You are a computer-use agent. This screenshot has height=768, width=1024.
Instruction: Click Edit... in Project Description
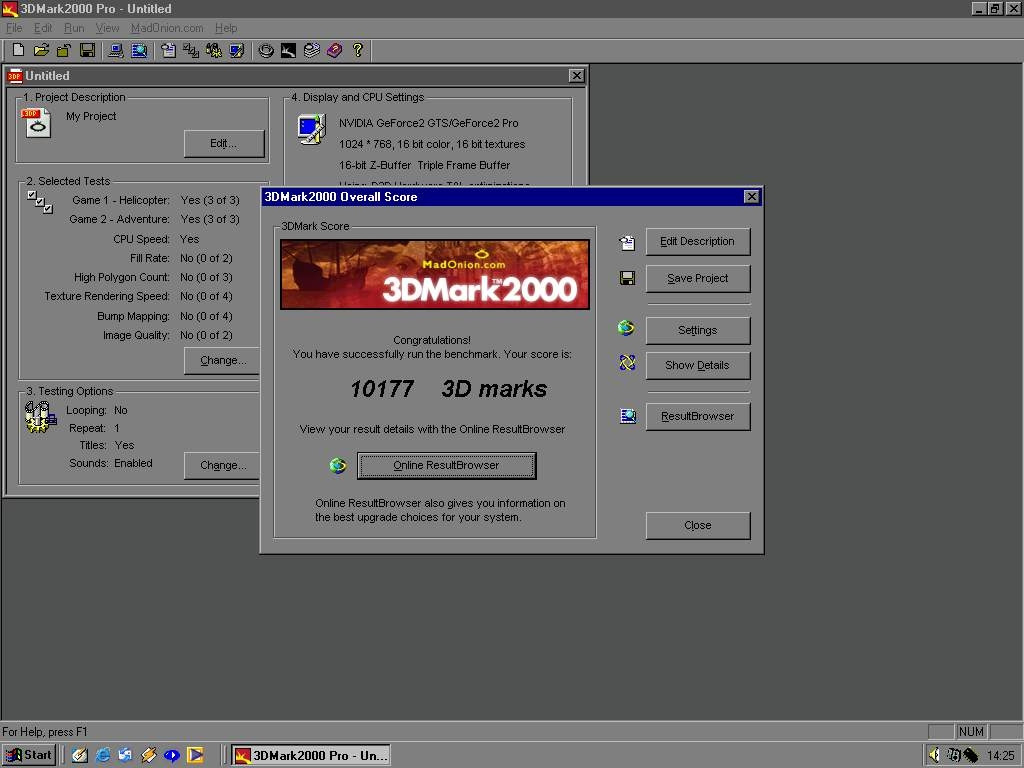pyautogui.click(x=224, y=144)
